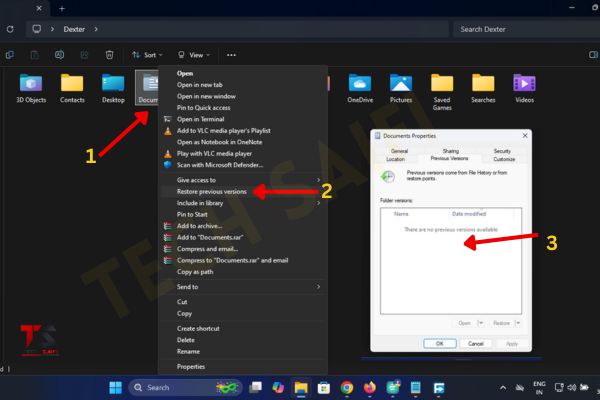Expand the Give access to submenu
This screenshot has width=600, height=400.
[318, 180]
